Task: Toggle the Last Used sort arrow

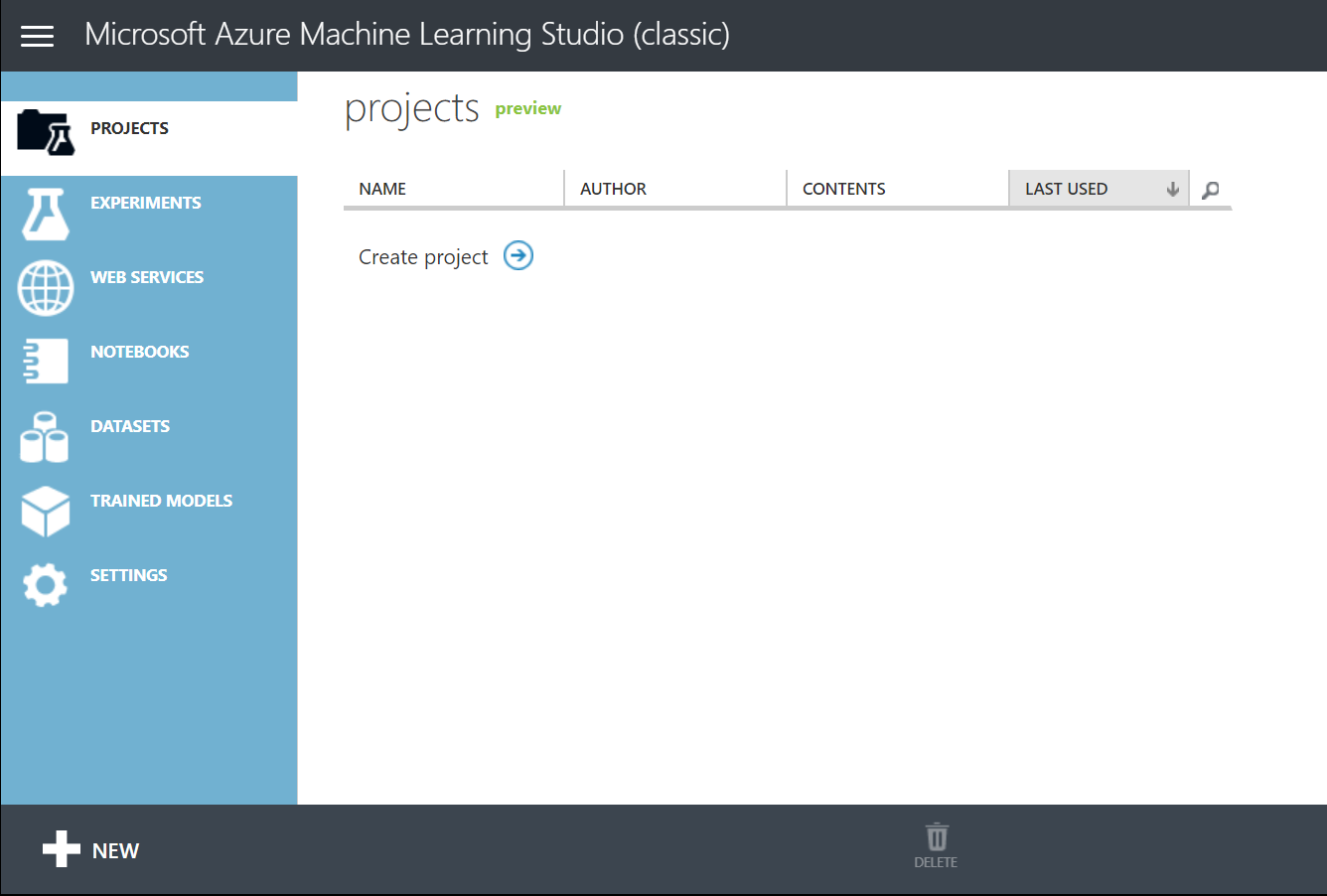Action: click(x=1172, y=189)
